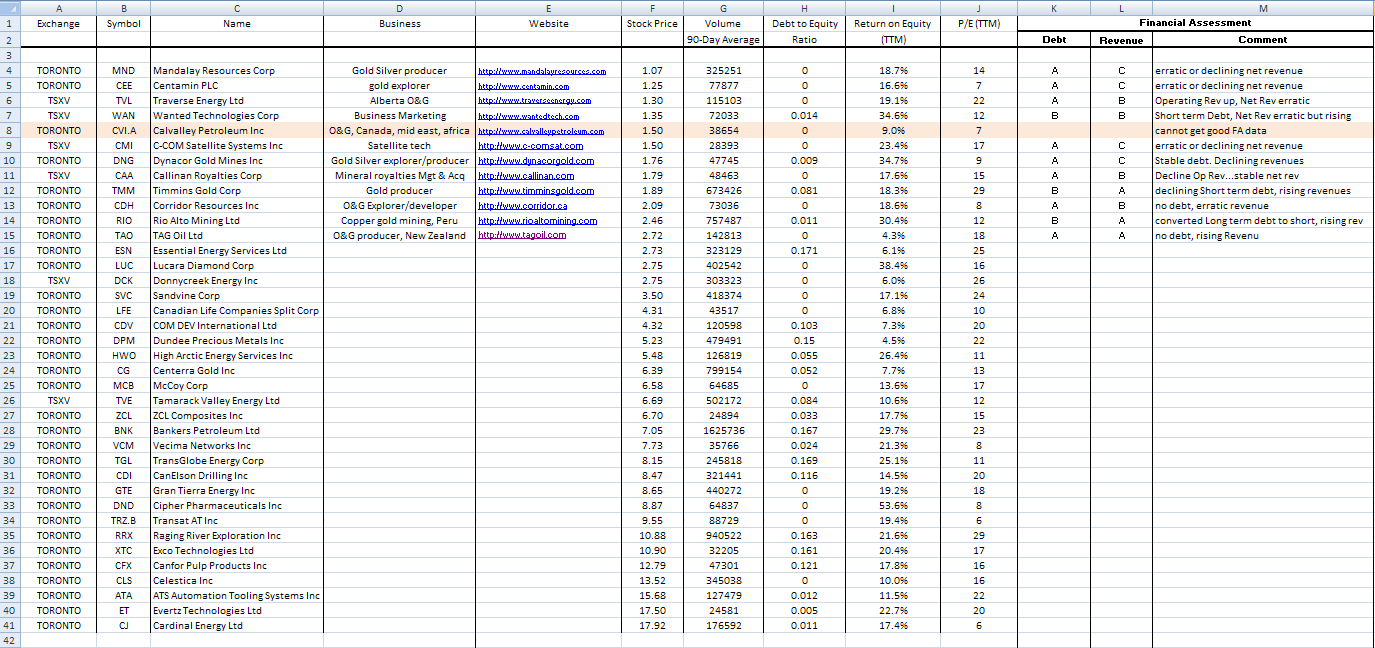
Task: Open the c-comsat.com website link
Action: [531, 146]
